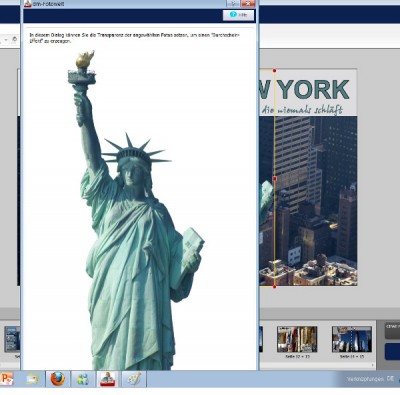Viewport: 400px width, 395px height.
Task: Click the page thumbnail strip horizontal scrollbar
Action: pyautogui.click(x=317, y=366)
